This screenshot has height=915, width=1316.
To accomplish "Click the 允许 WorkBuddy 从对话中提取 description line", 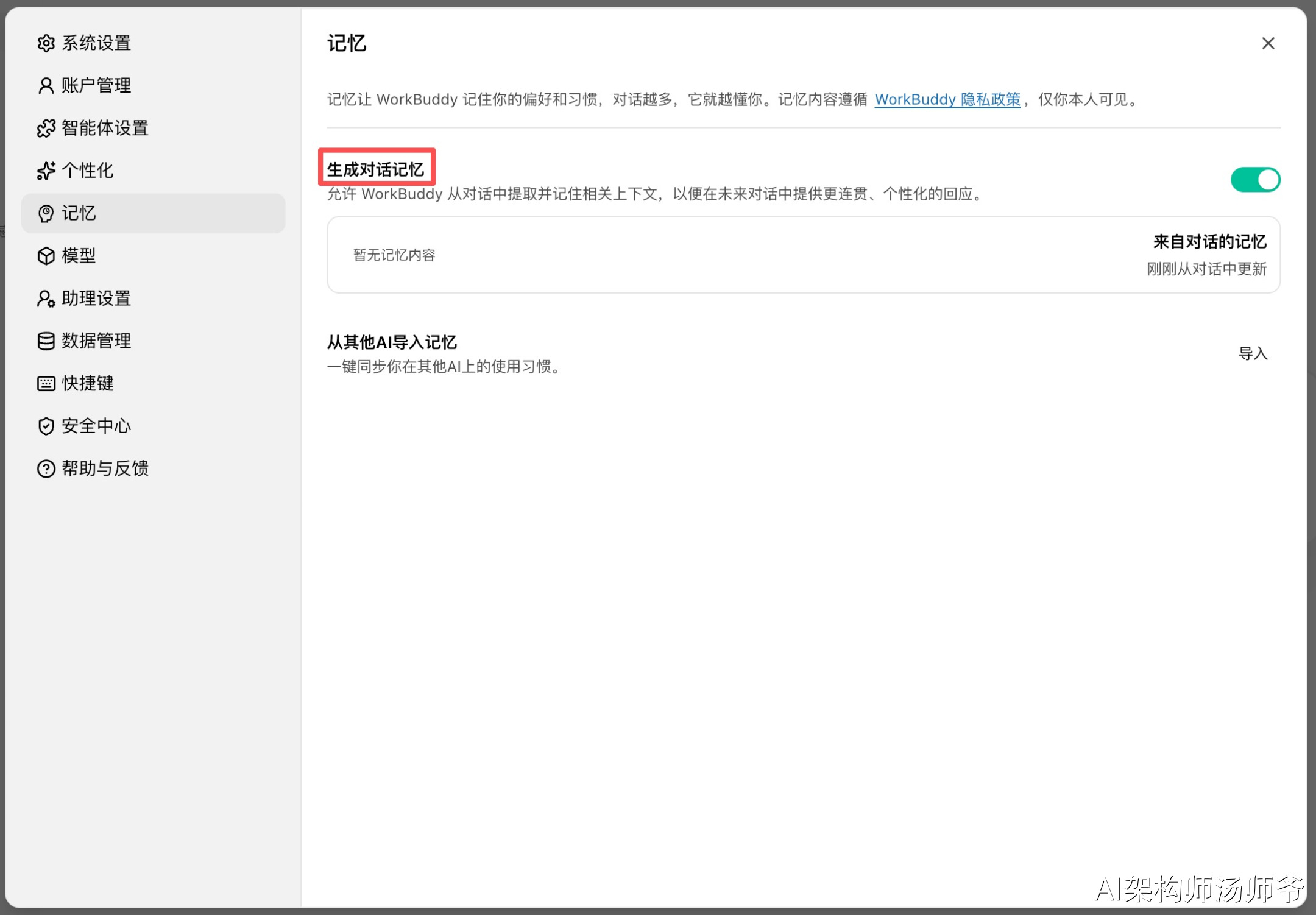I will 656,194.
